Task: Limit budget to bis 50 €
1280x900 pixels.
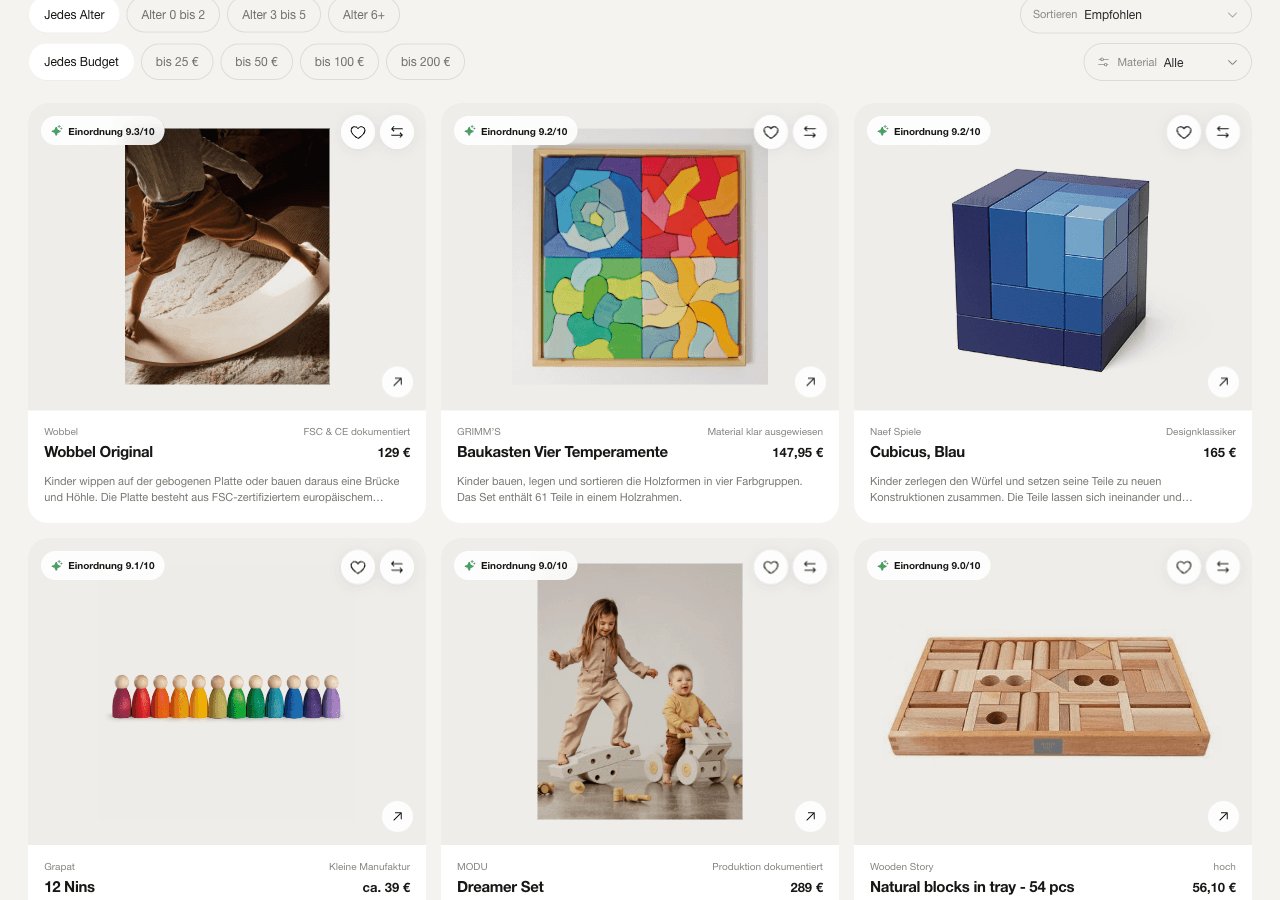Action: point(257,62)
